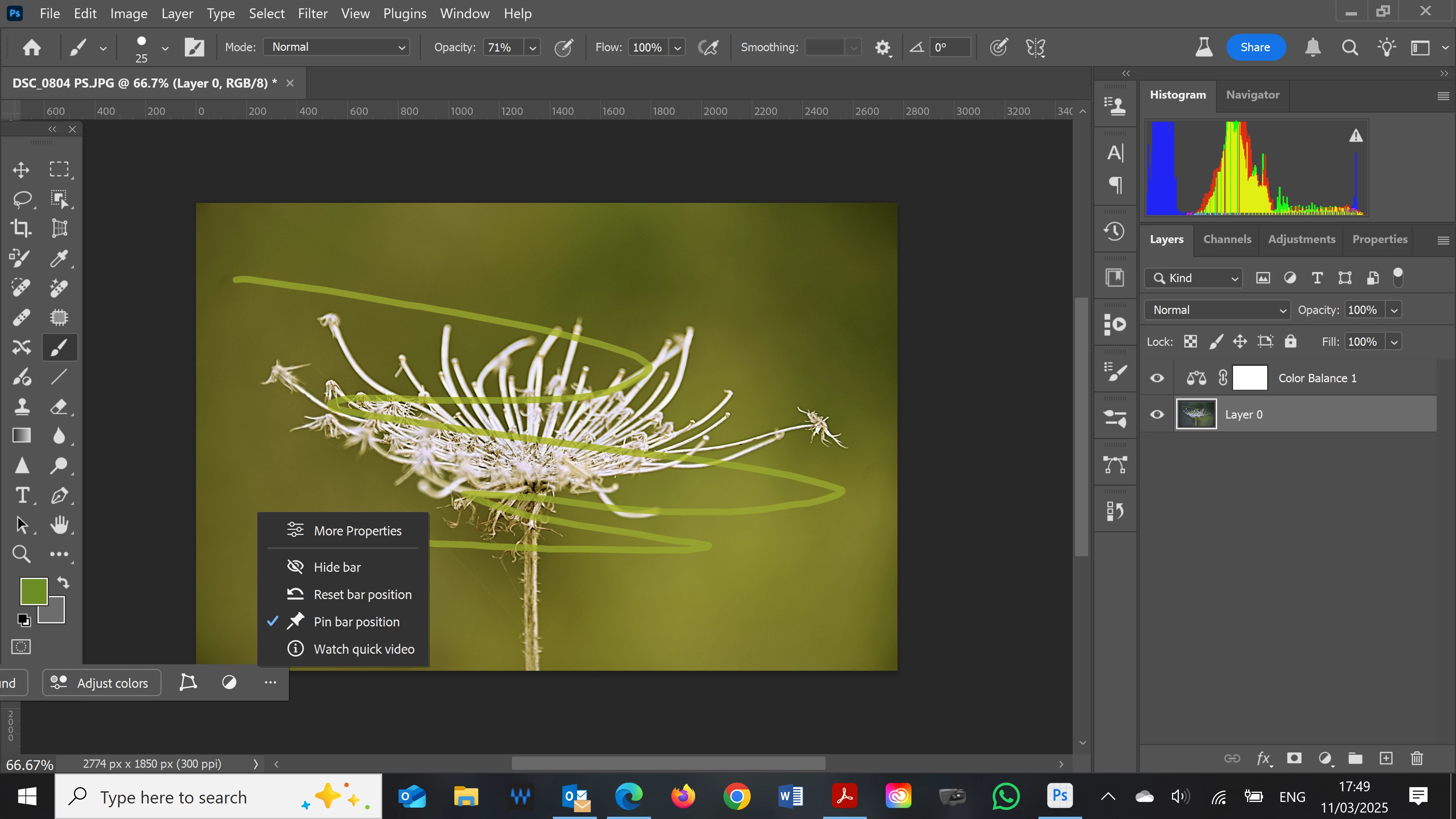Click the Adjust colors button
The width and height of the screenshot is (1456, 819).
click(102, 683)
